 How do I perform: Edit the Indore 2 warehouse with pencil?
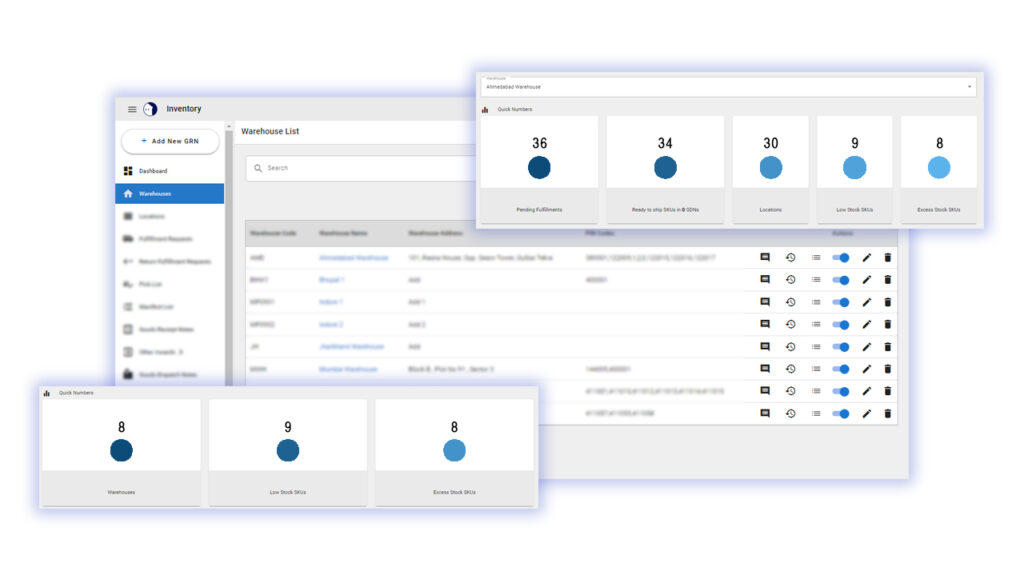click(867, 324)
